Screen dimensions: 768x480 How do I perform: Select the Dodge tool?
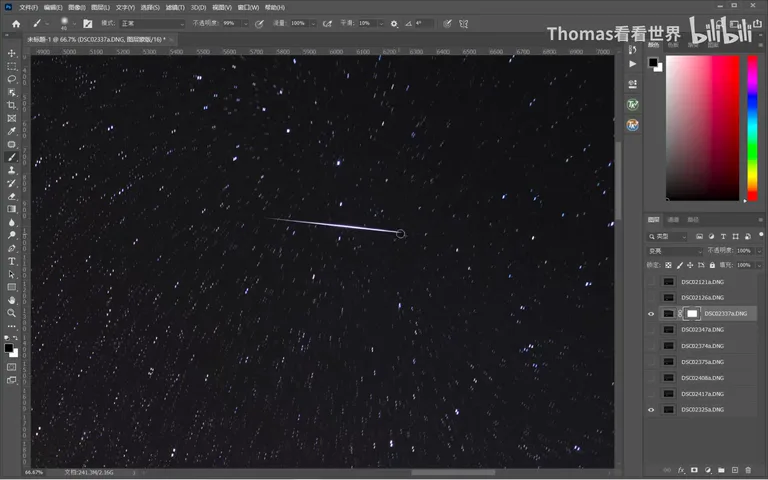(12, 235)
